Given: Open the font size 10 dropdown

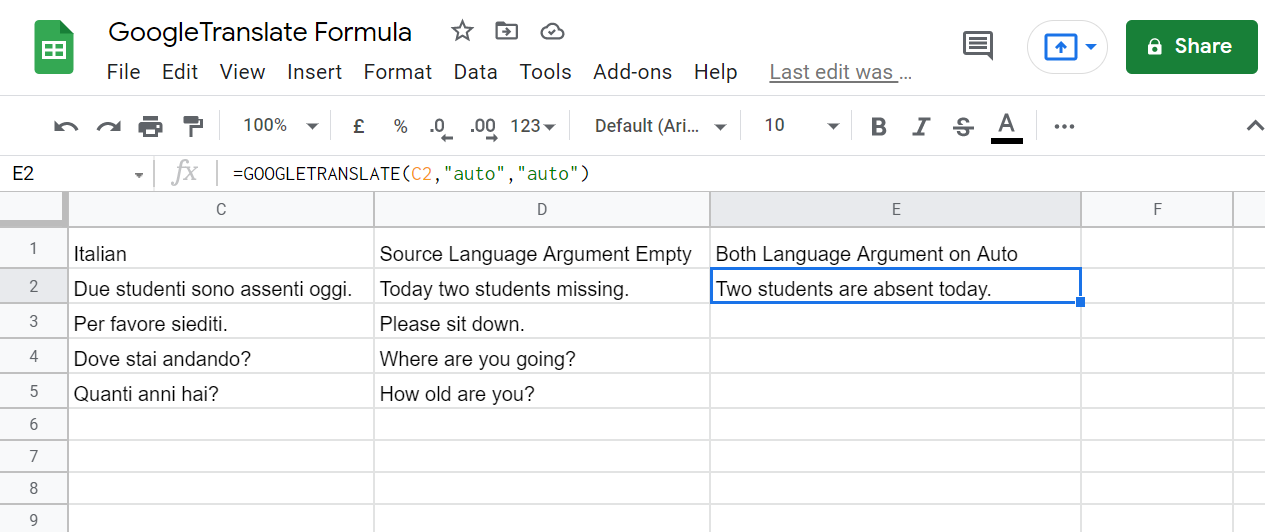Looking at the screenshot, I should coord(801,126).
